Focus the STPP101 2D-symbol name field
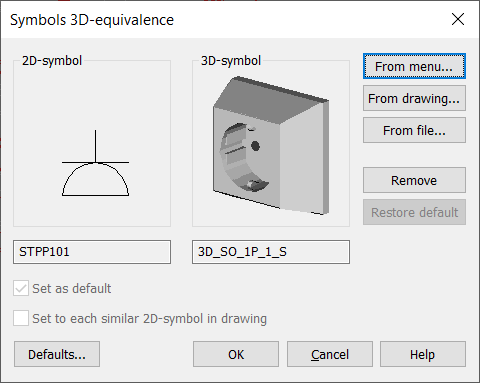Image resolution: width=480 pixels, height=383 pixels. click(x=92, y=252)
